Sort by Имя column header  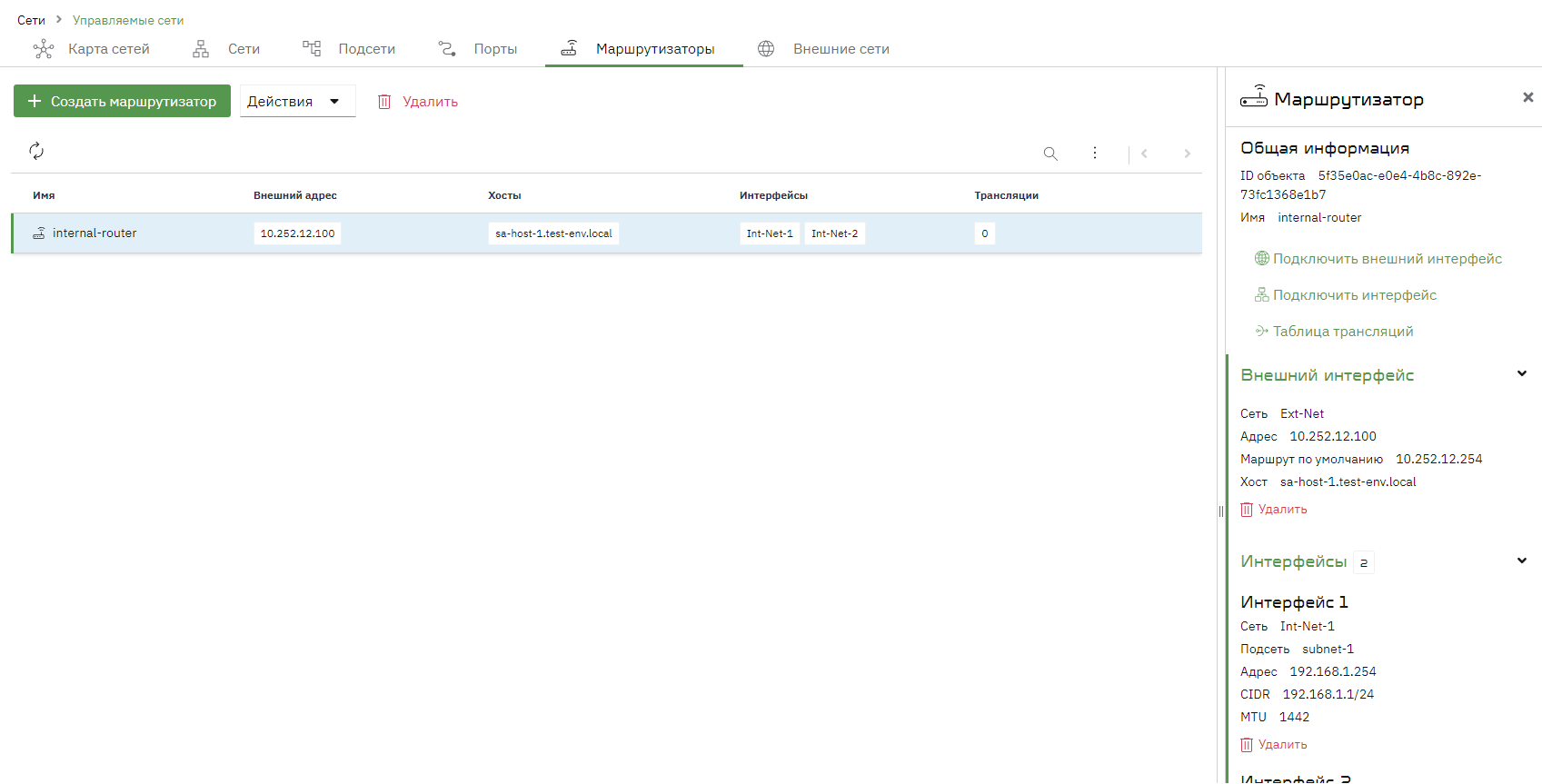click(x=44, y=195)
